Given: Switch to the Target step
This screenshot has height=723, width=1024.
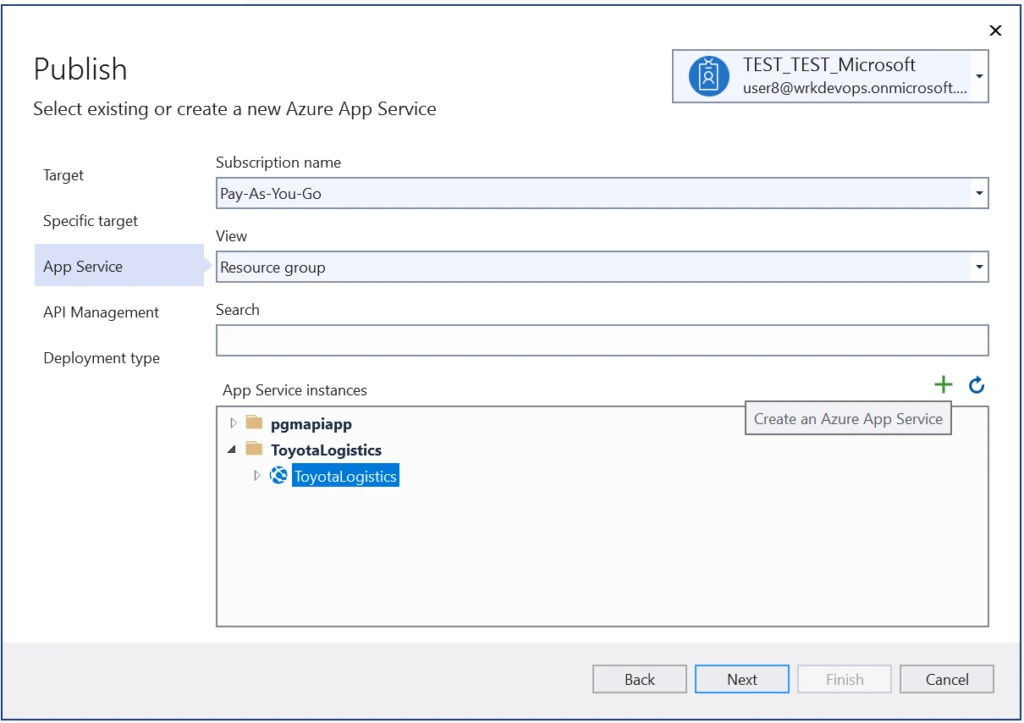Looking at the screenshot, I should (x=63, y=175).
